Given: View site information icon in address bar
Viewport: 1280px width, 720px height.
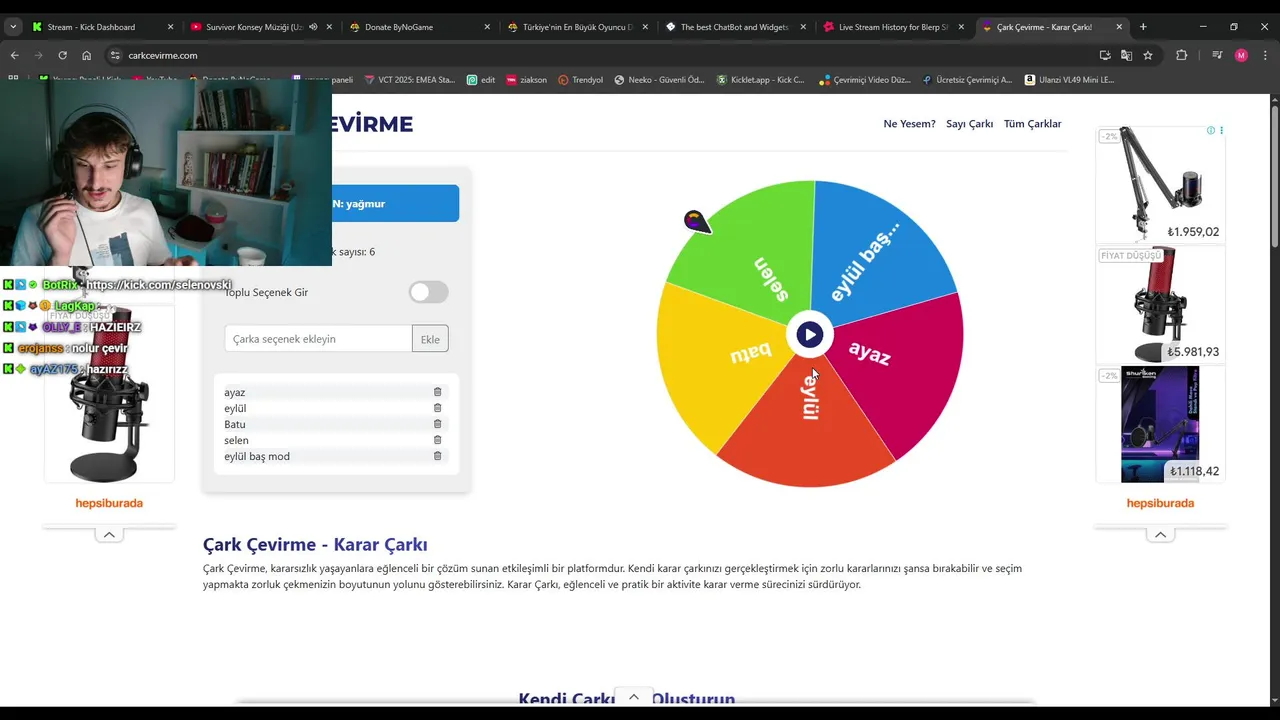Looking at the screenshot, I should coord(115,55).
